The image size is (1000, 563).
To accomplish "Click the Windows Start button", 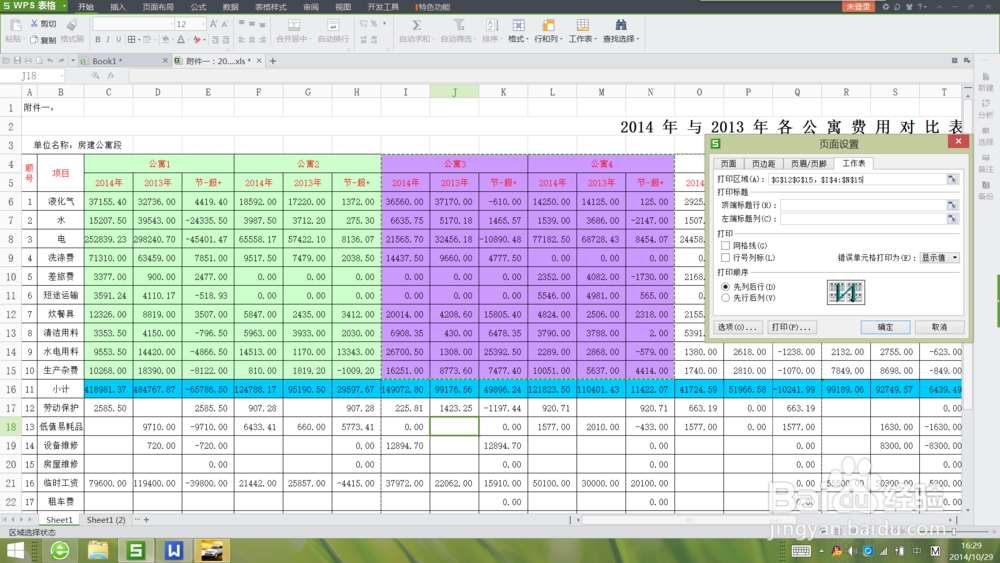I will pyautogui.click(x=14, y=550).
